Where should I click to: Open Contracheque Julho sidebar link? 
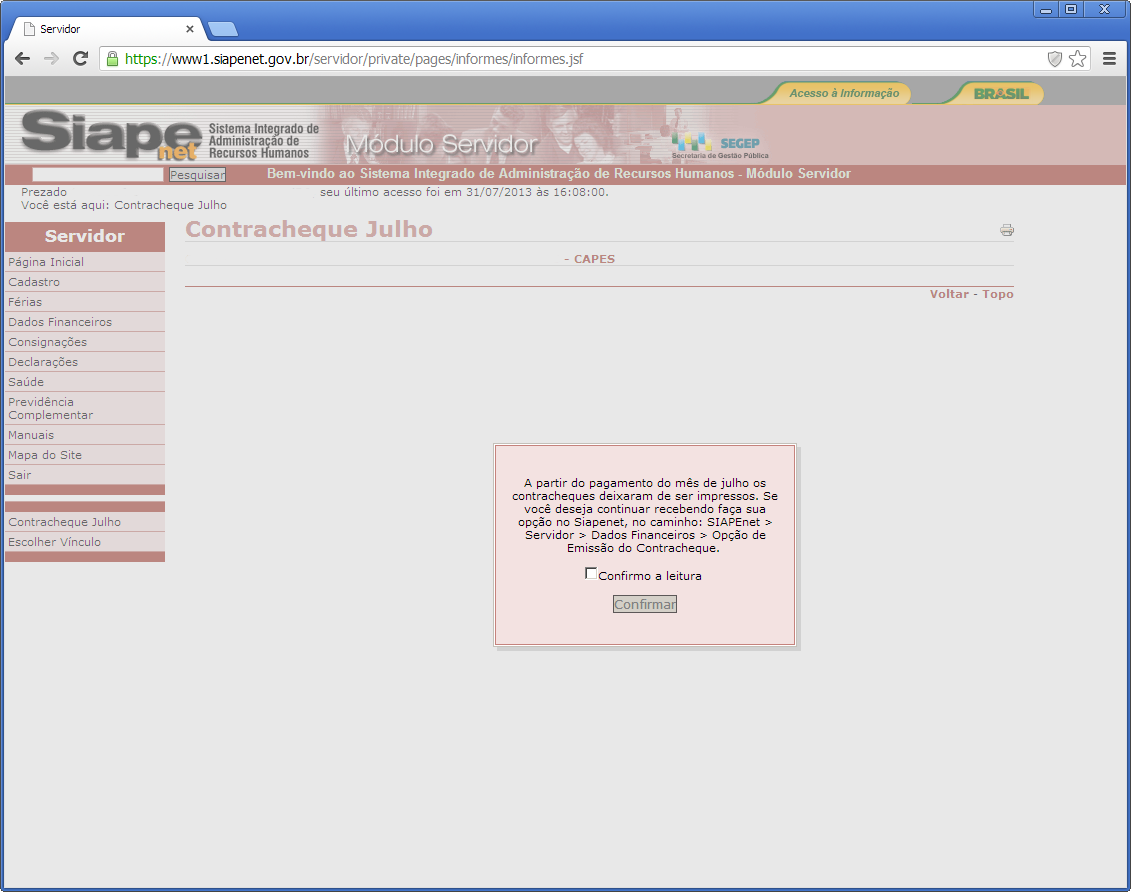point(64,522)
